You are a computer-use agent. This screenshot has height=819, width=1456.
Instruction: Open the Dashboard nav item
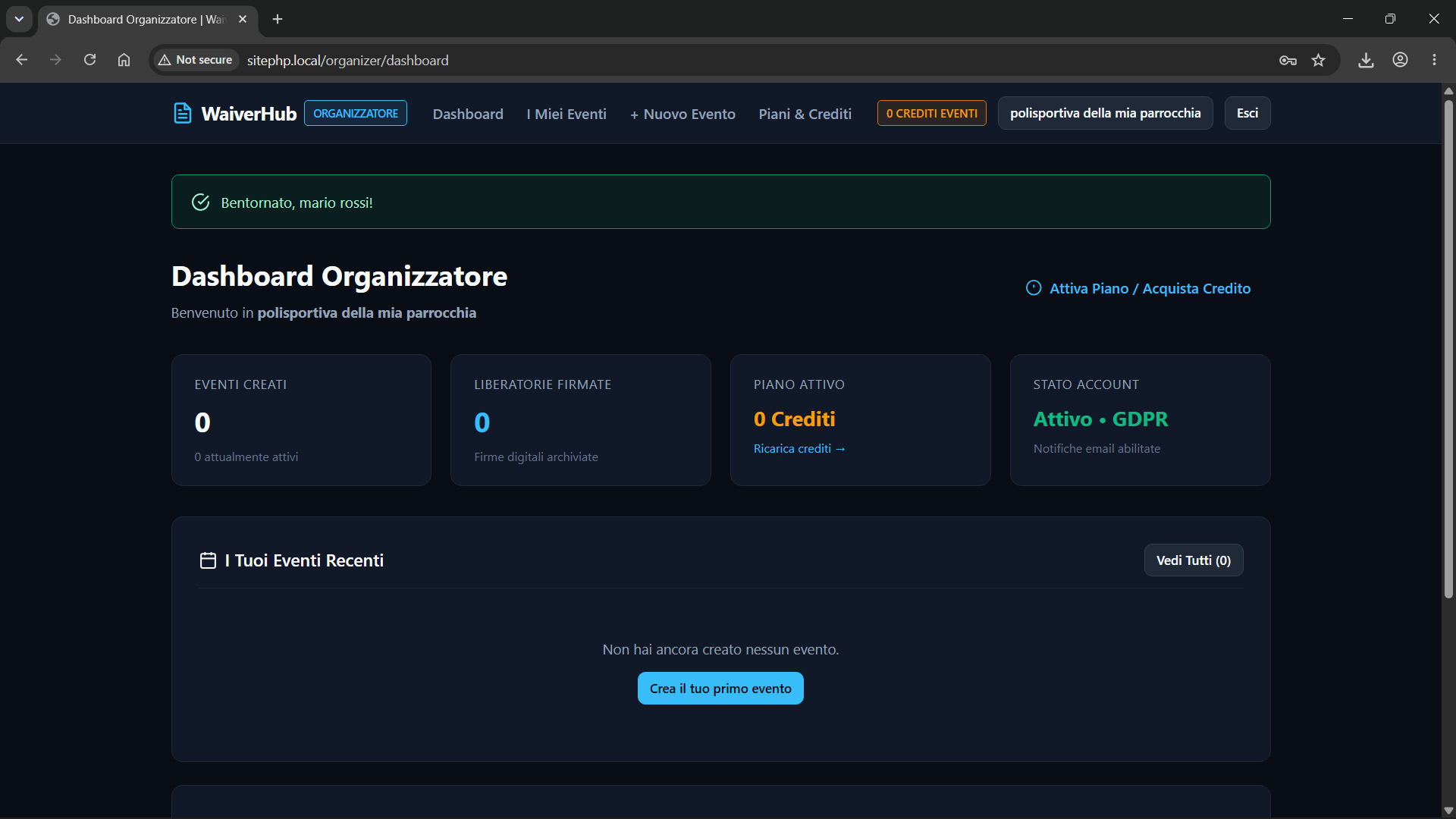point(468,114)
